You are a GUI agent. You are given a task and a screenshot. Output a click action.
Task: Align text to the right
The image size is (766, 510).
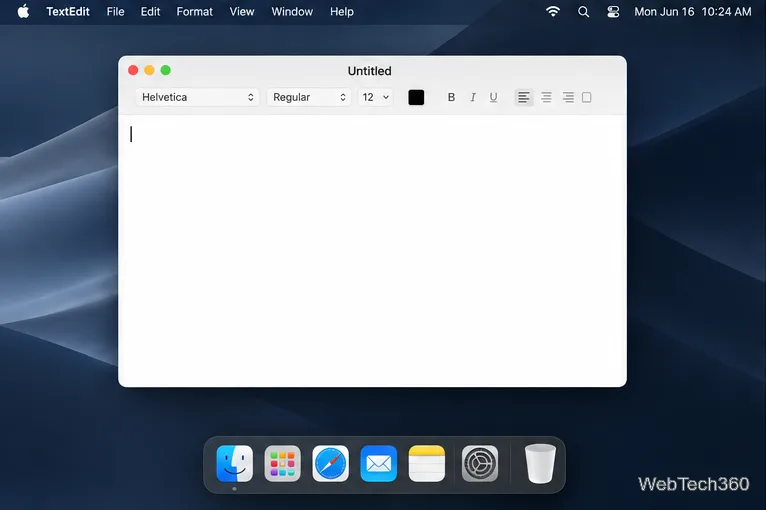pos(568,97)
